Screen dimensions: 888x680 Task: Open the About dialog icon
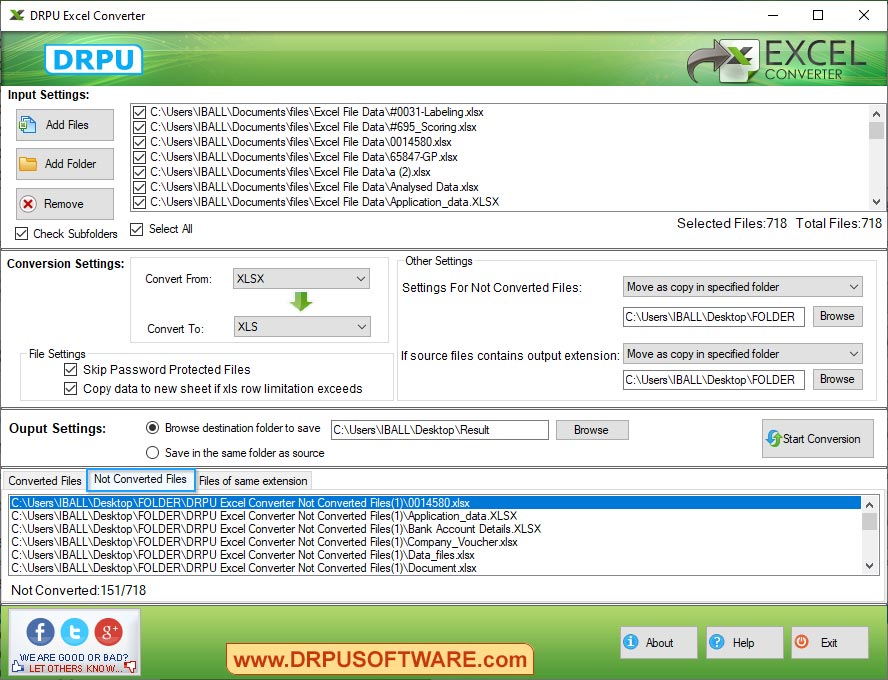pos(633,642)
